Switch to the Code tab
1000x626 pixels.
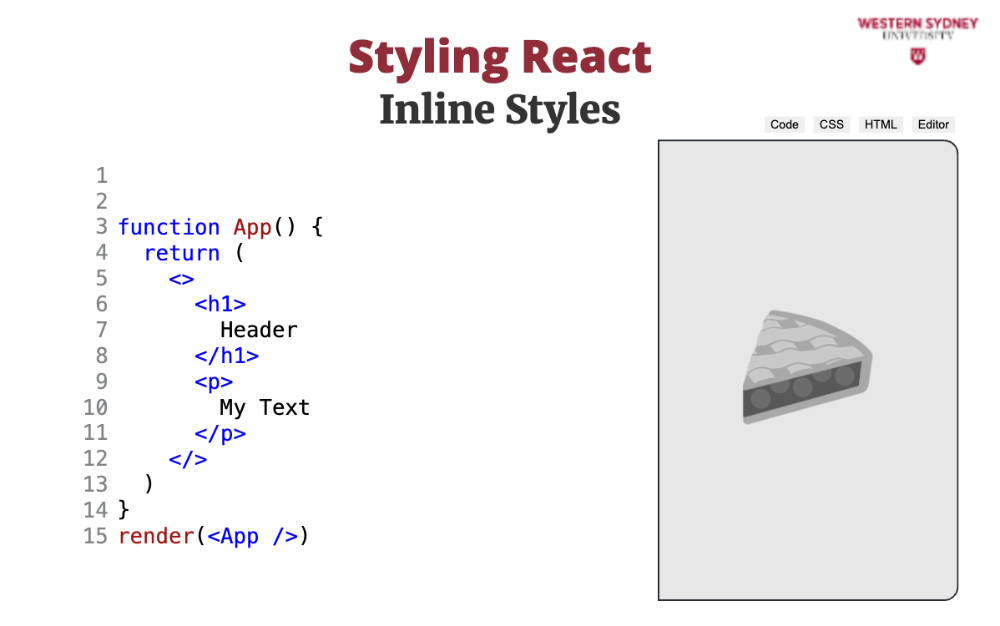784,125
